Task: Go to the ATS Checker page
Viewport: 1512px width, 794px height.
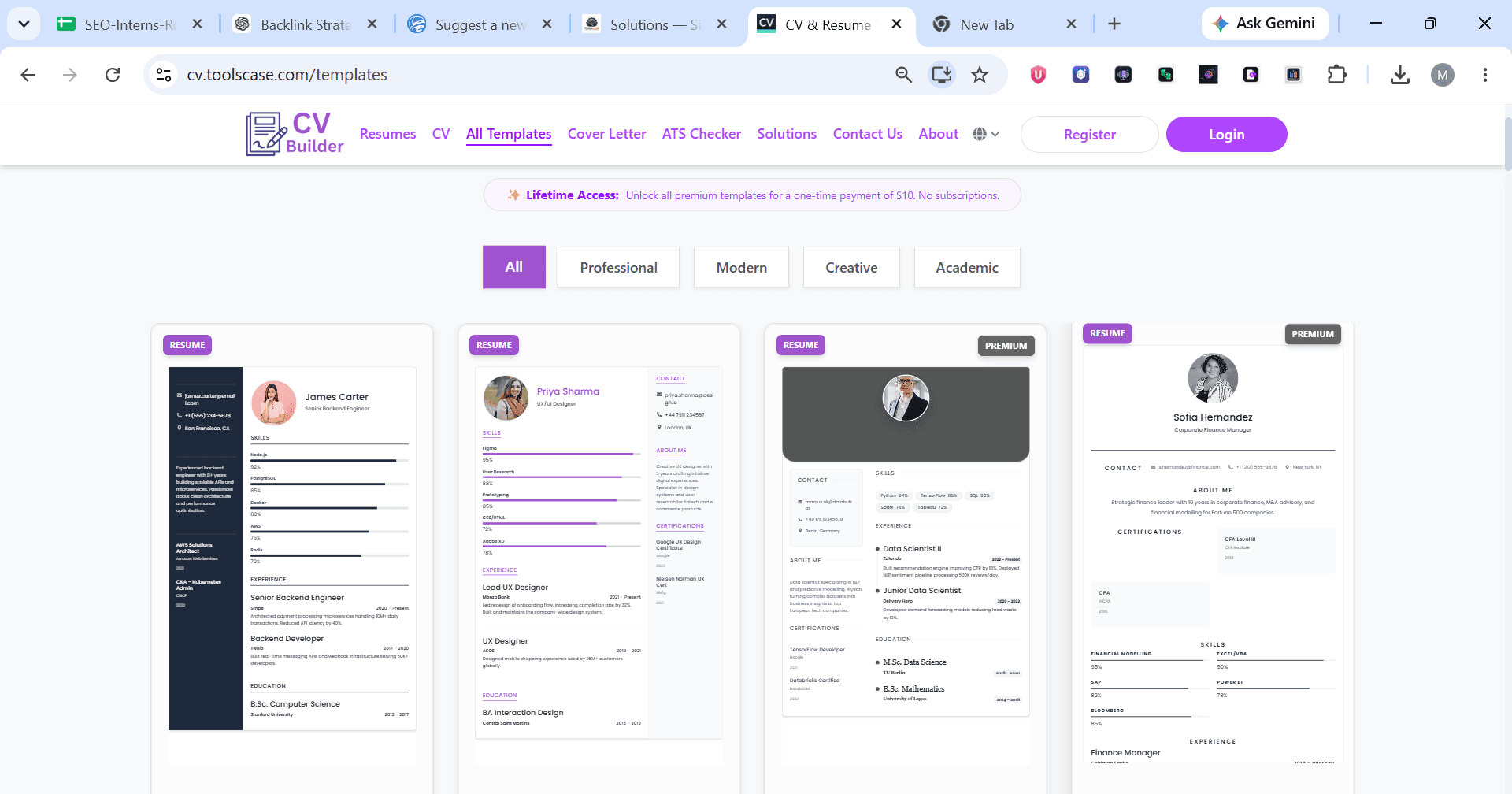Action: click(702, 134)
